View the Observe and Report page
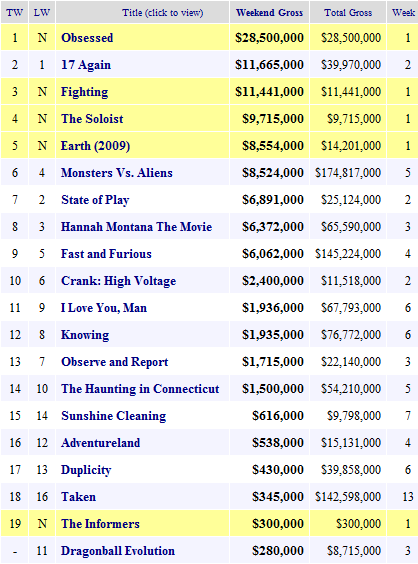This screenshot has width=418, height=564. click(115, 362)
